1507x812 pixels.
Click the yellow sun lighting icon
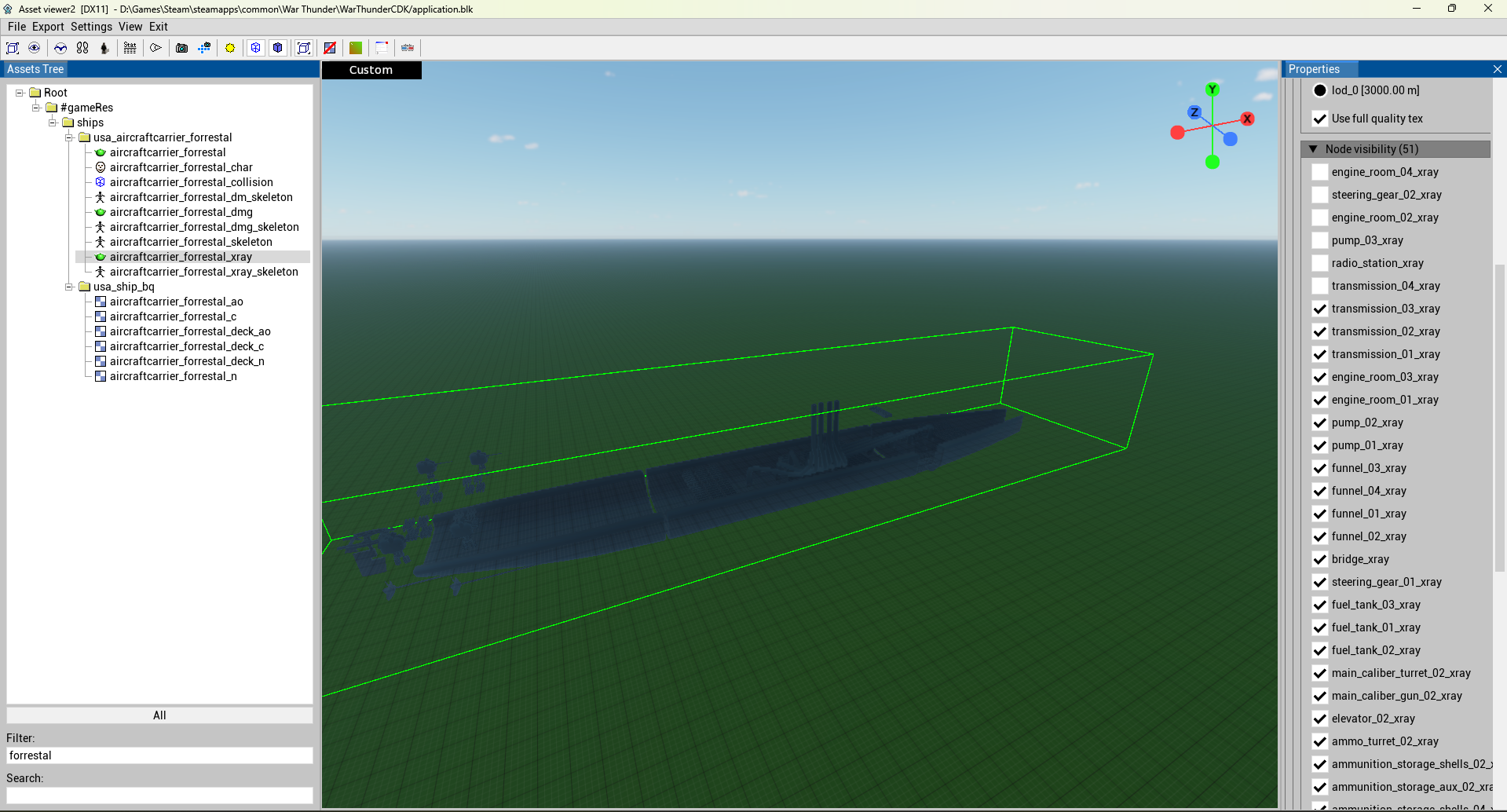[x=230, y=48]
